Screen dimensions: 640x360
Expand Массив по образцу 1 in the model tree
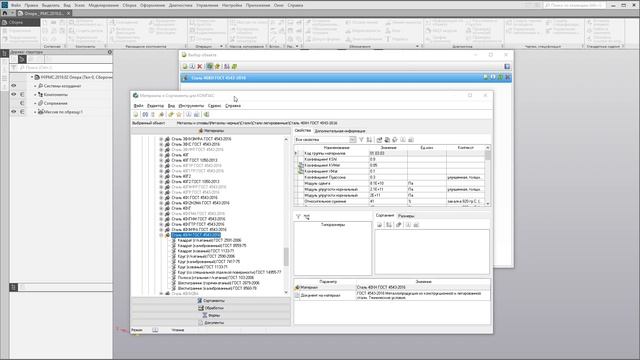click(35, 112)
